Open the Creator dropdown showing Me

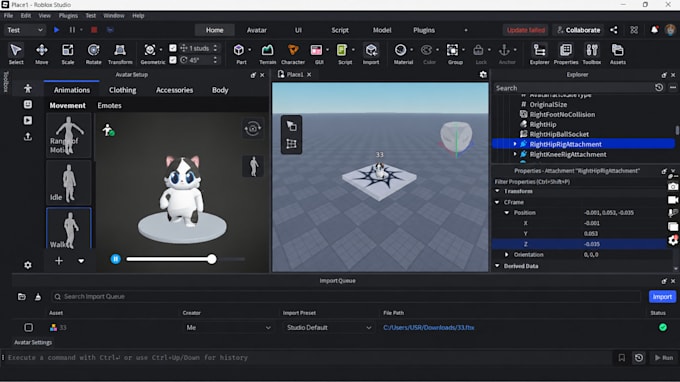229,327
